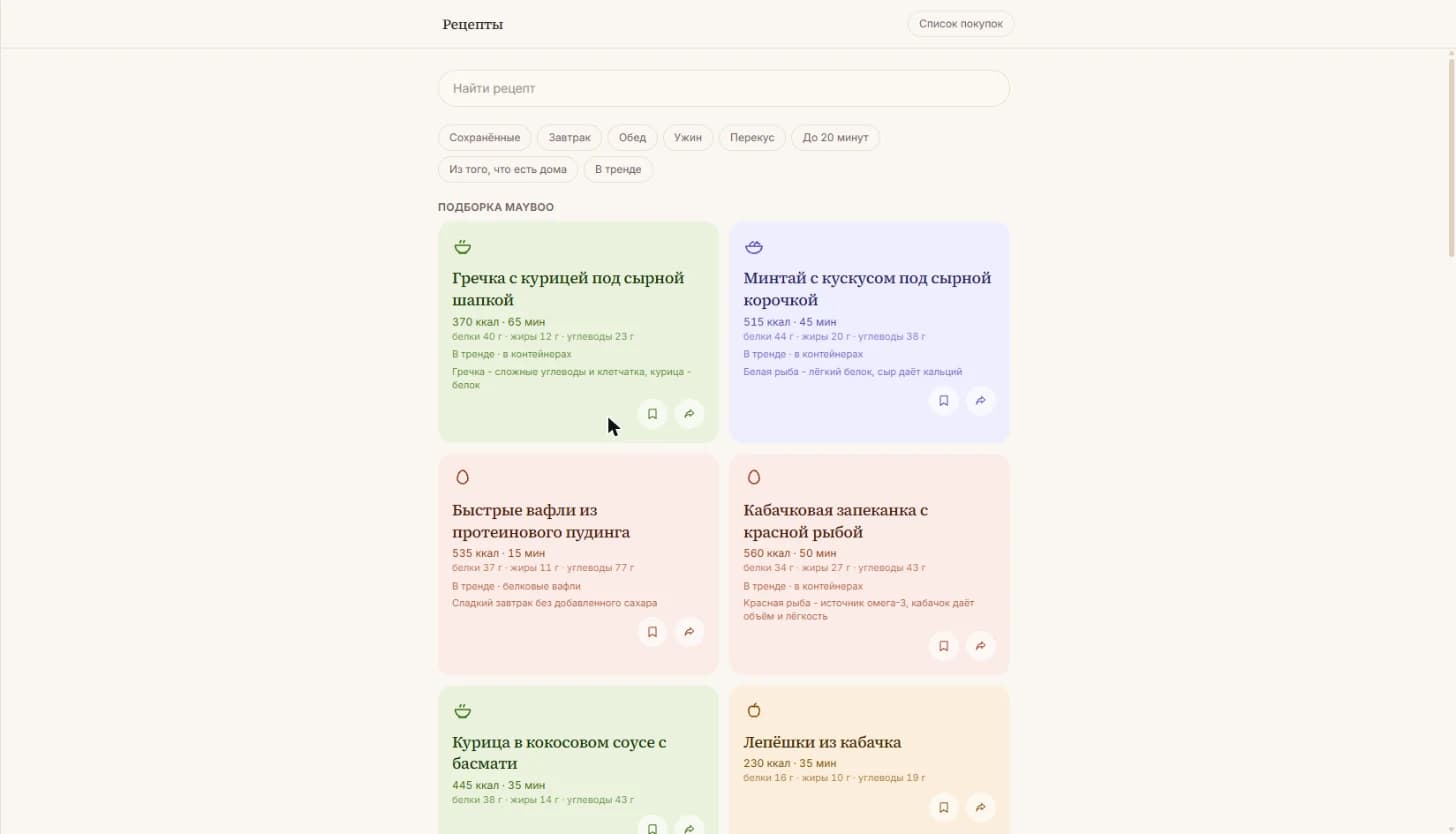
Task: Click the salad bowl icon on Минтай card
Action: (x=754, y=247)
